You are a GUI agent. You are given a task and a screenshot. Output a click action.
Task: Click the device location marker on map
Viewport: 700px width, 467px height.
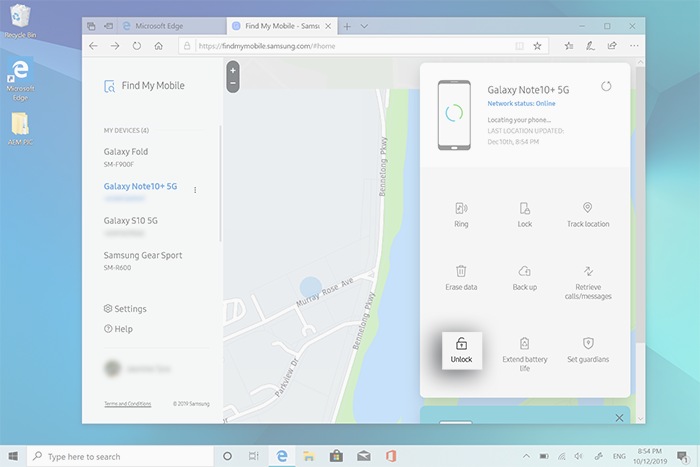[311, 287]
